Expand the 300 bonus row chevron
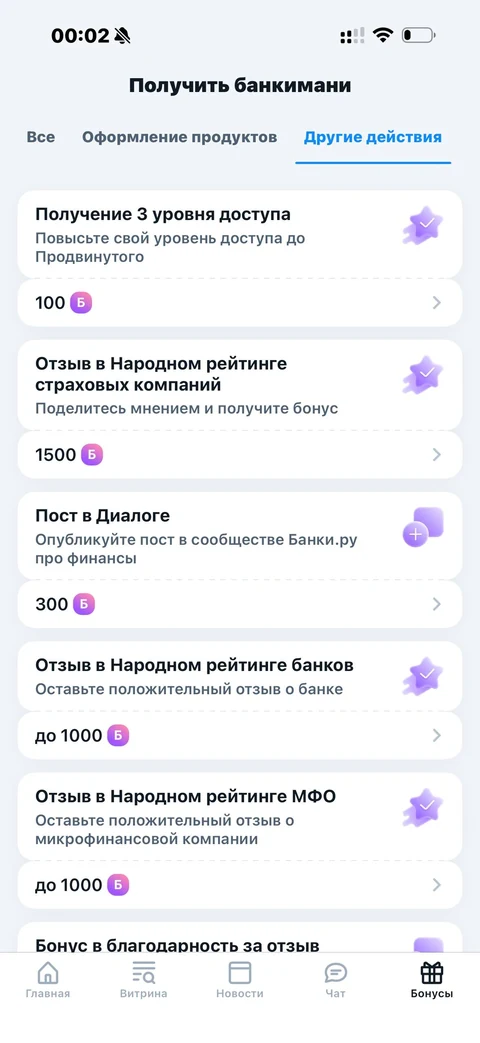480x1043 pixels. pyautogui.click(x=437, y=604)
